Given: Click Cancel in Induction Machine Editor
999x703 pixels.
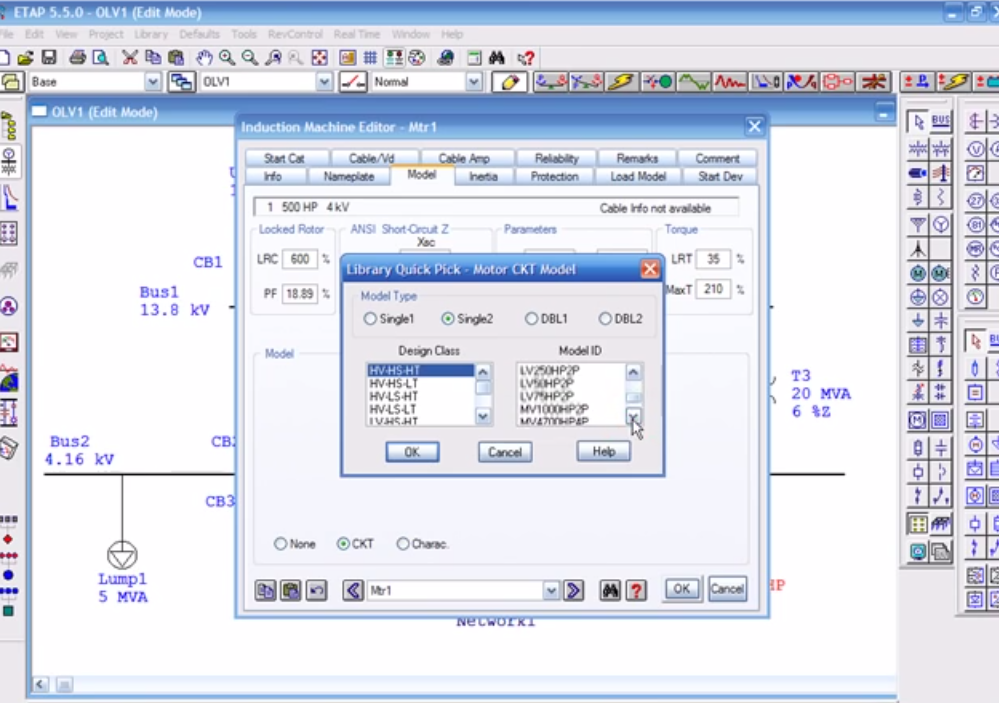Looking at the screenshot, I should point(727,589).
